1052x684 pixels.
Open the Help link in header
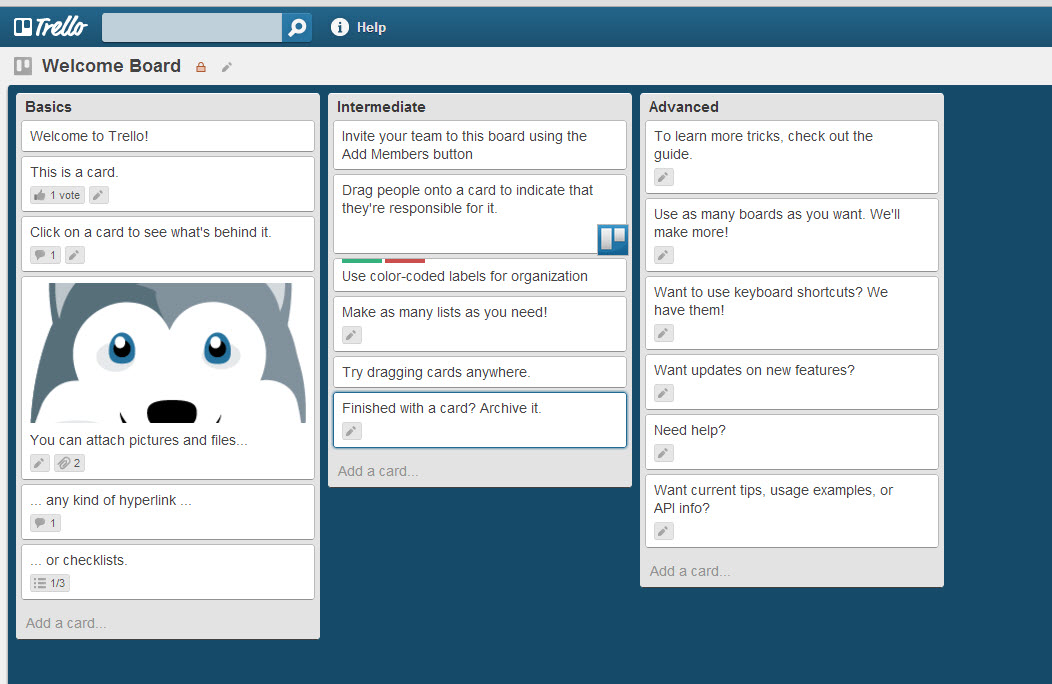[371, 27]
